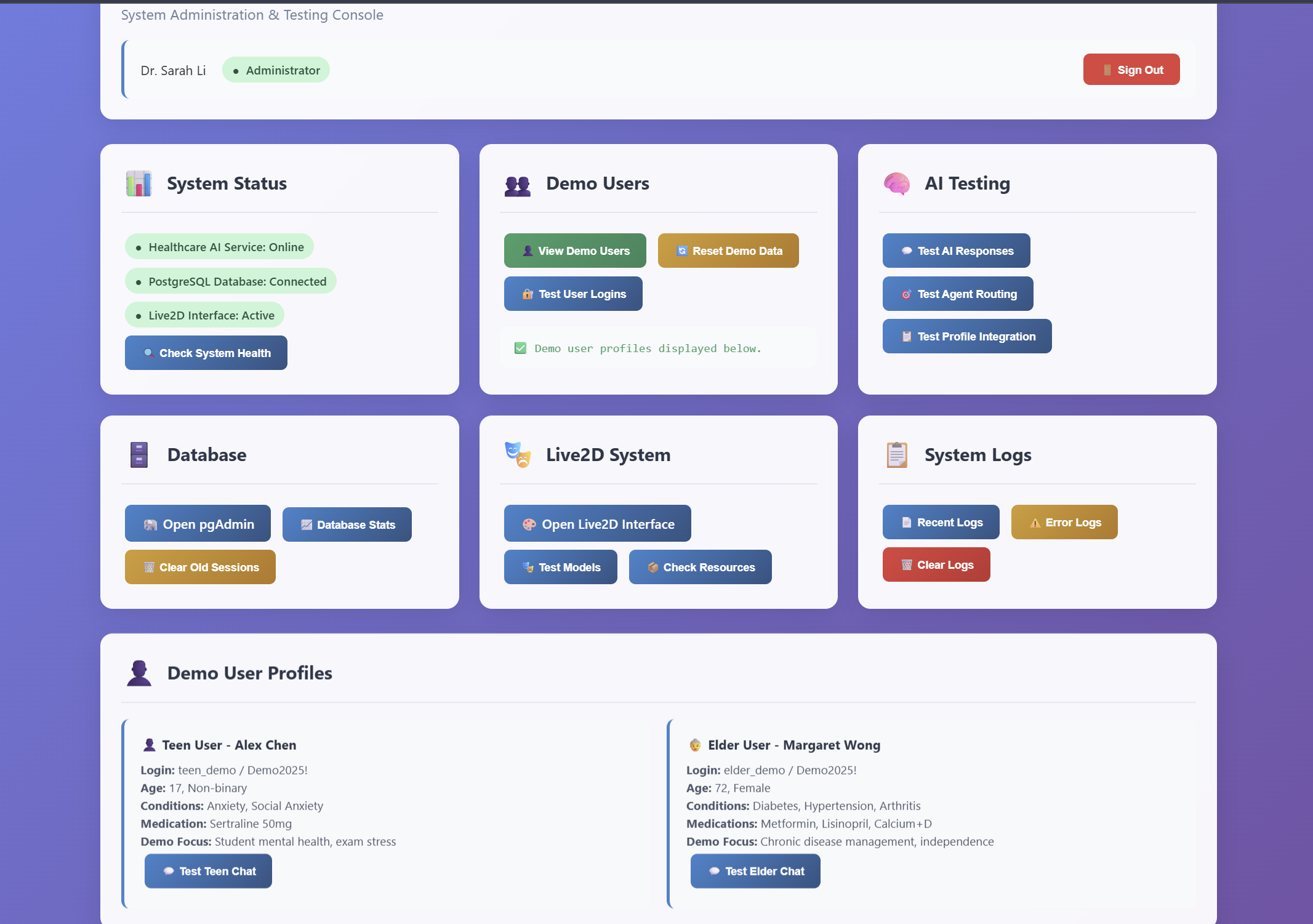1313x924 pixels.
Task: Open pgAdmin from Database card
Action: pos(198,524)
